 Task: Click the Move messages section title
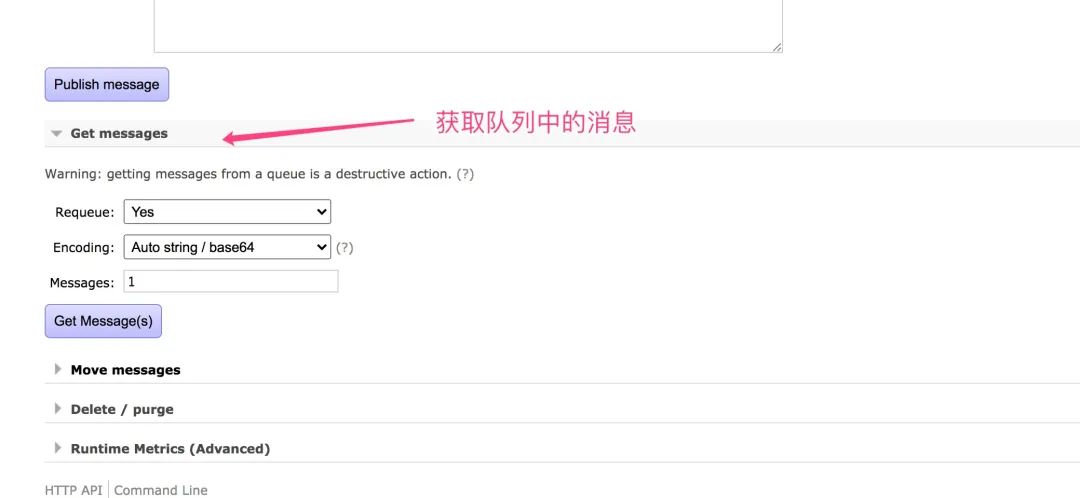125,370
